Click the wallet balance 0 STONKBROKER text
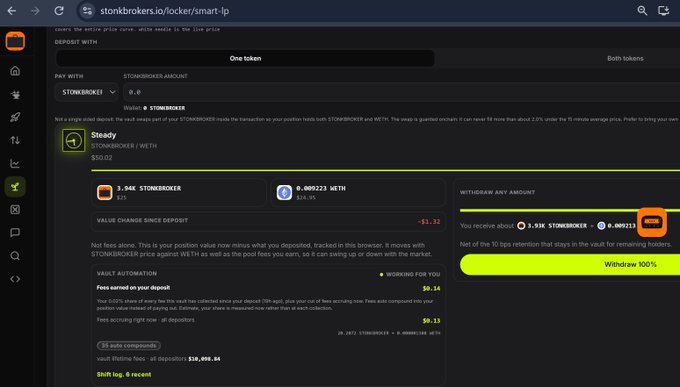This screenshot has width=680, height=387. coord(164,108)
